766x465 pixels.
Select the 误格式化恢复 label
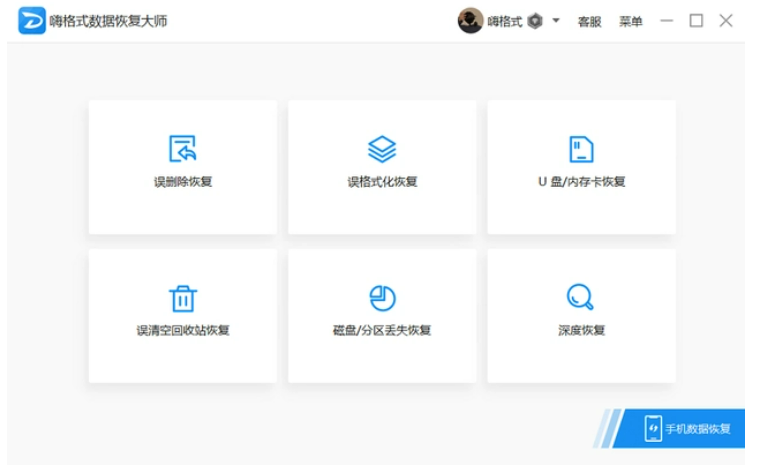(382, 182)
